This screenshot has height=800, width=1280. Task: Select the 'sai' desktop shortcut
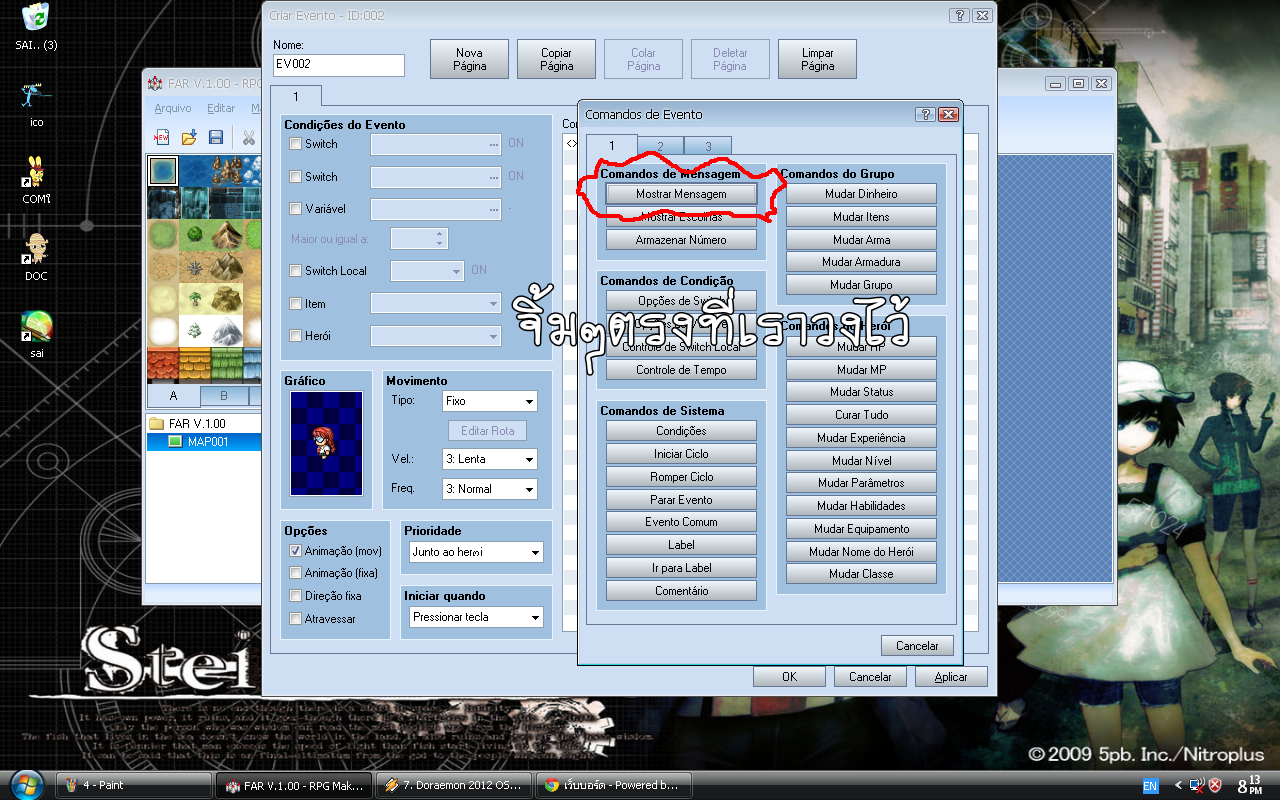(x=36, y=334)
